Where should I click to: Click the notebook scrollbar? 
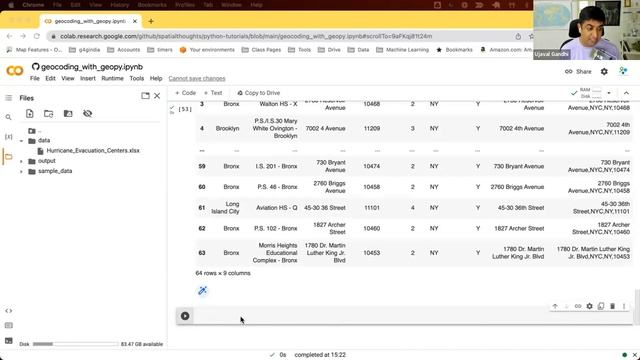point(637,306)
